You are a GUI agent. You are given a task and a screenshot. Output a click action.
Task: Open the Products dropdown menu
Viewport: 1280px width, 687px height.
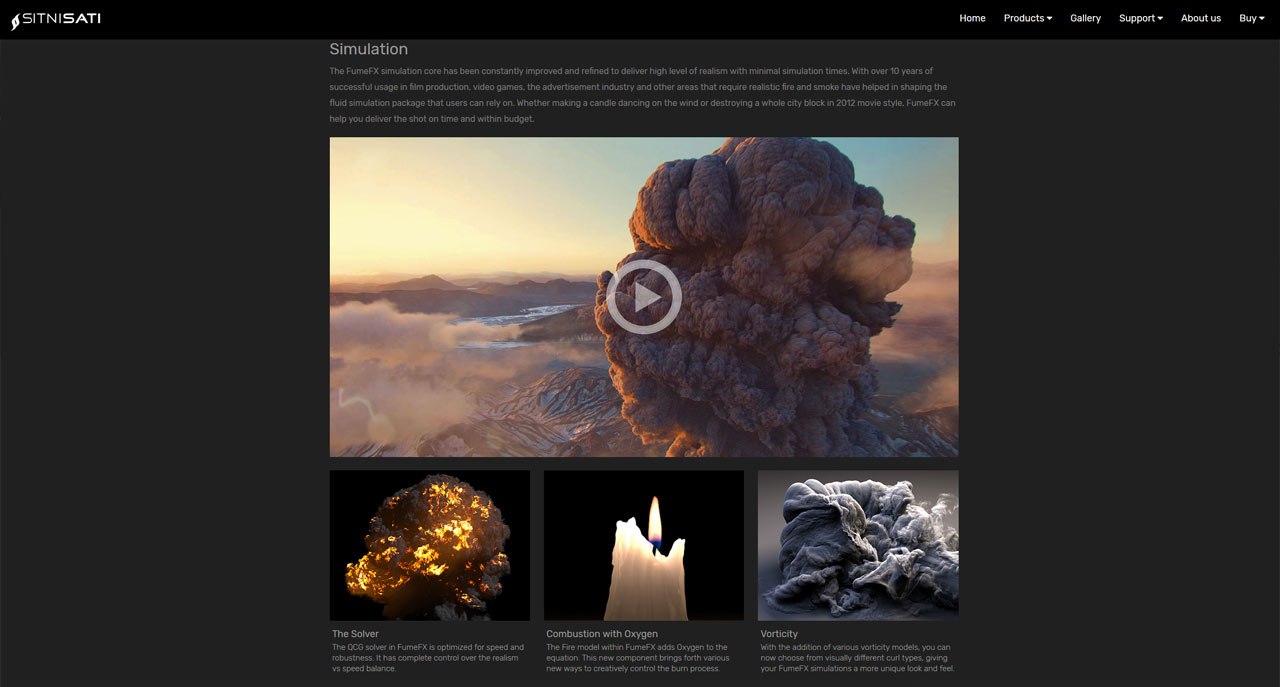point(1028,18)
